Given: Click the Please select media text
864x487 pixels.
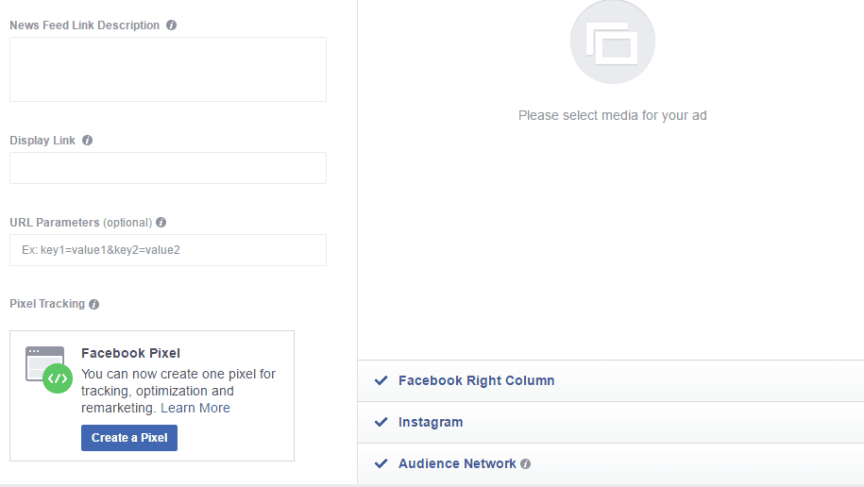Looking at the screenshot, I should (612, 116).
